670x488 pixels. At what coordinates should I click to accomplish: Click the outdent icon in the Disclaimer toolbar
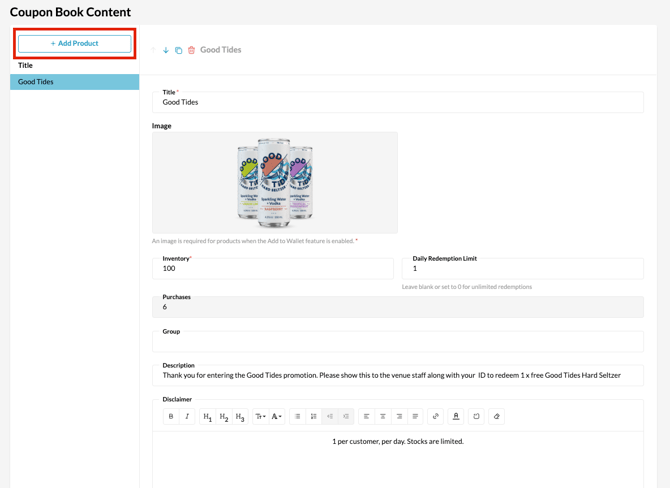[330, 416]
